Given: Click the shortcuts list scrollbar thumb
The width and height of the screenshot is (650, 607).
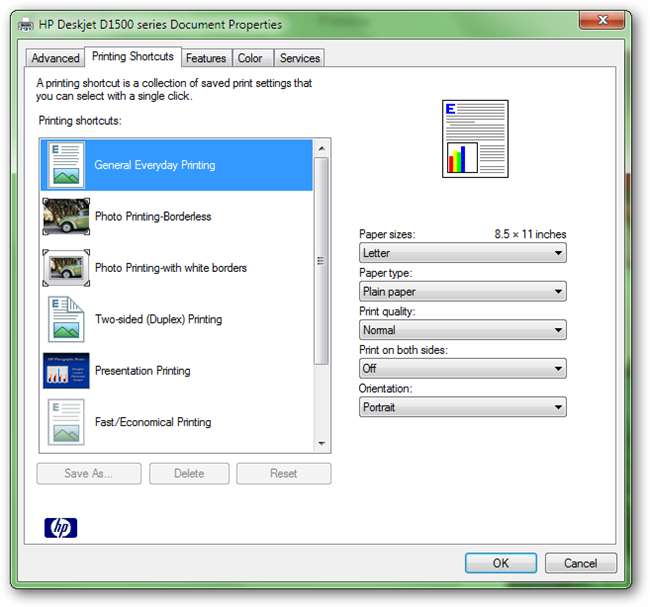Looking at the screenshot, I should click(321, 261).
